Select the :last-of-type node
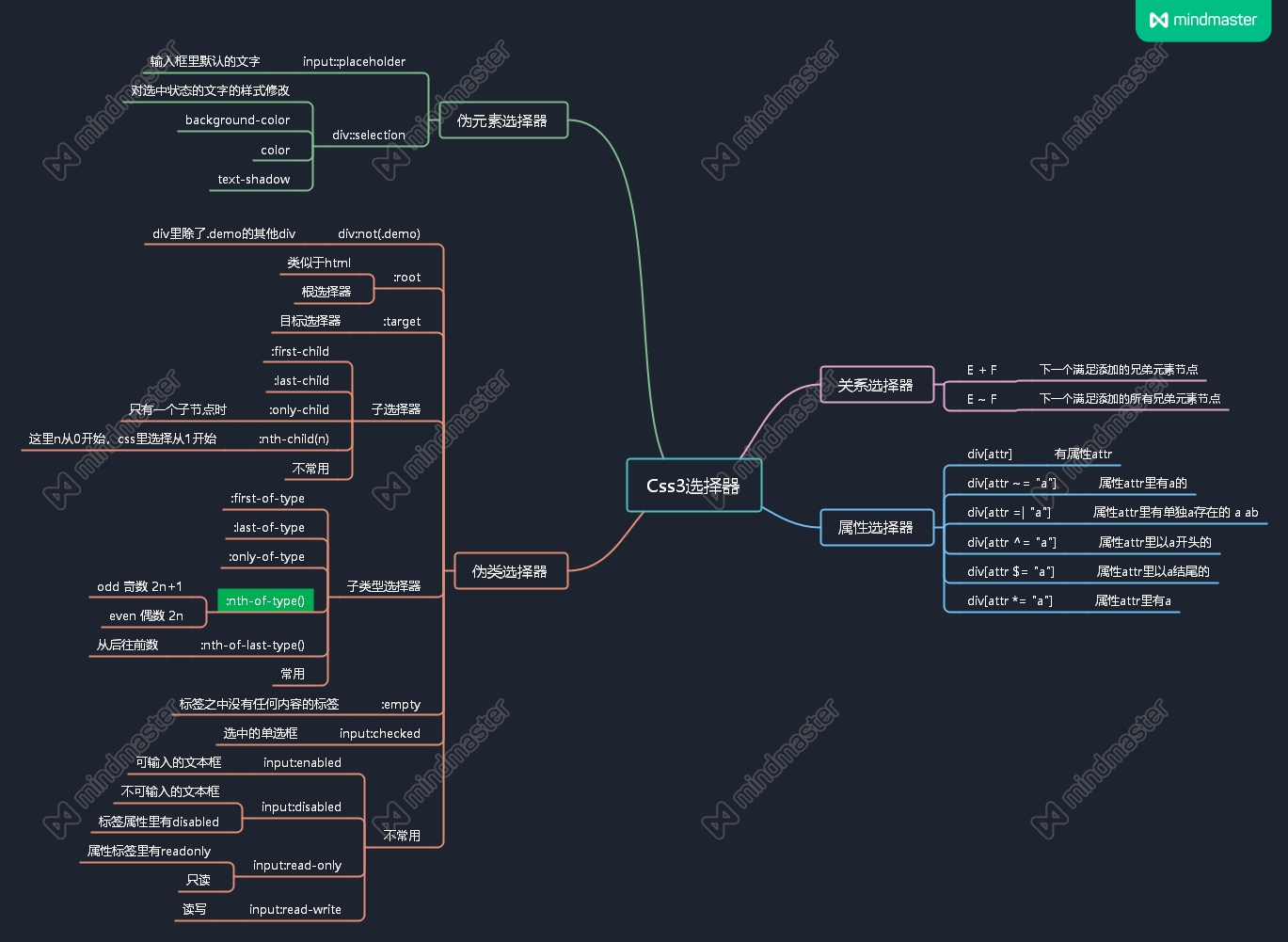1288x942 pixels. pos(268,528)
